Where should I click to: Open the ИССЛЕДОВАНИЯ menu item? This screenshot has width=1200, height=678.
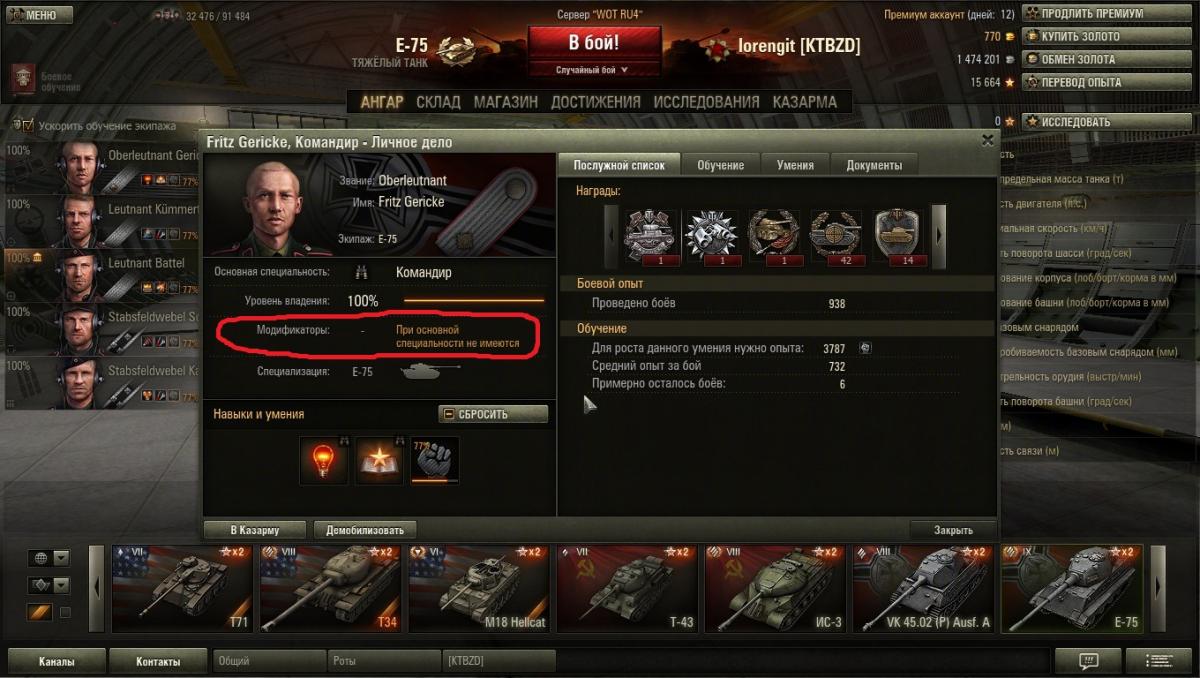click(x=706, y=102)
